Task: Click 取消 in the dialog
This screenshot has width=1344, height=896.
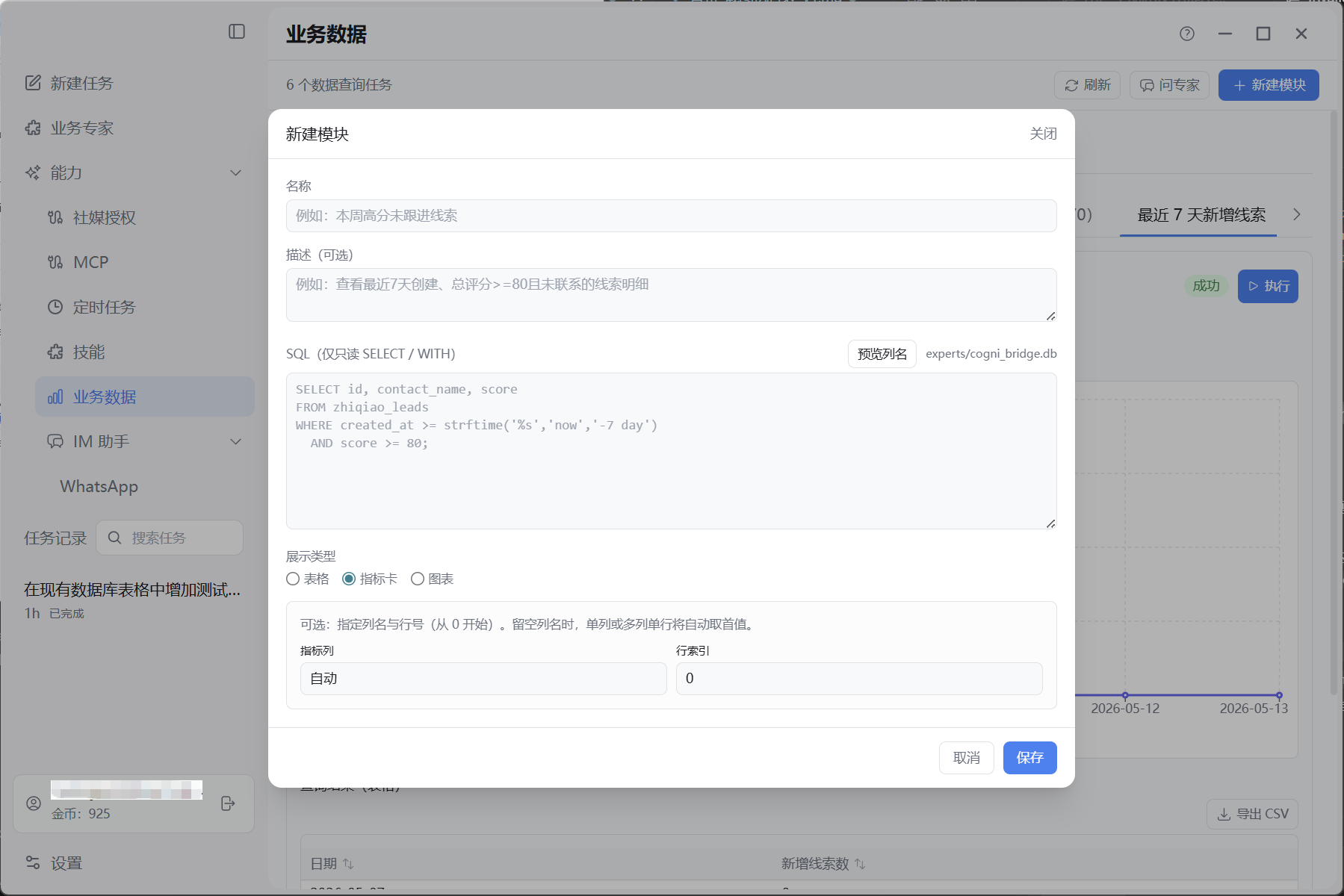Action: click(x=967, y=758)
